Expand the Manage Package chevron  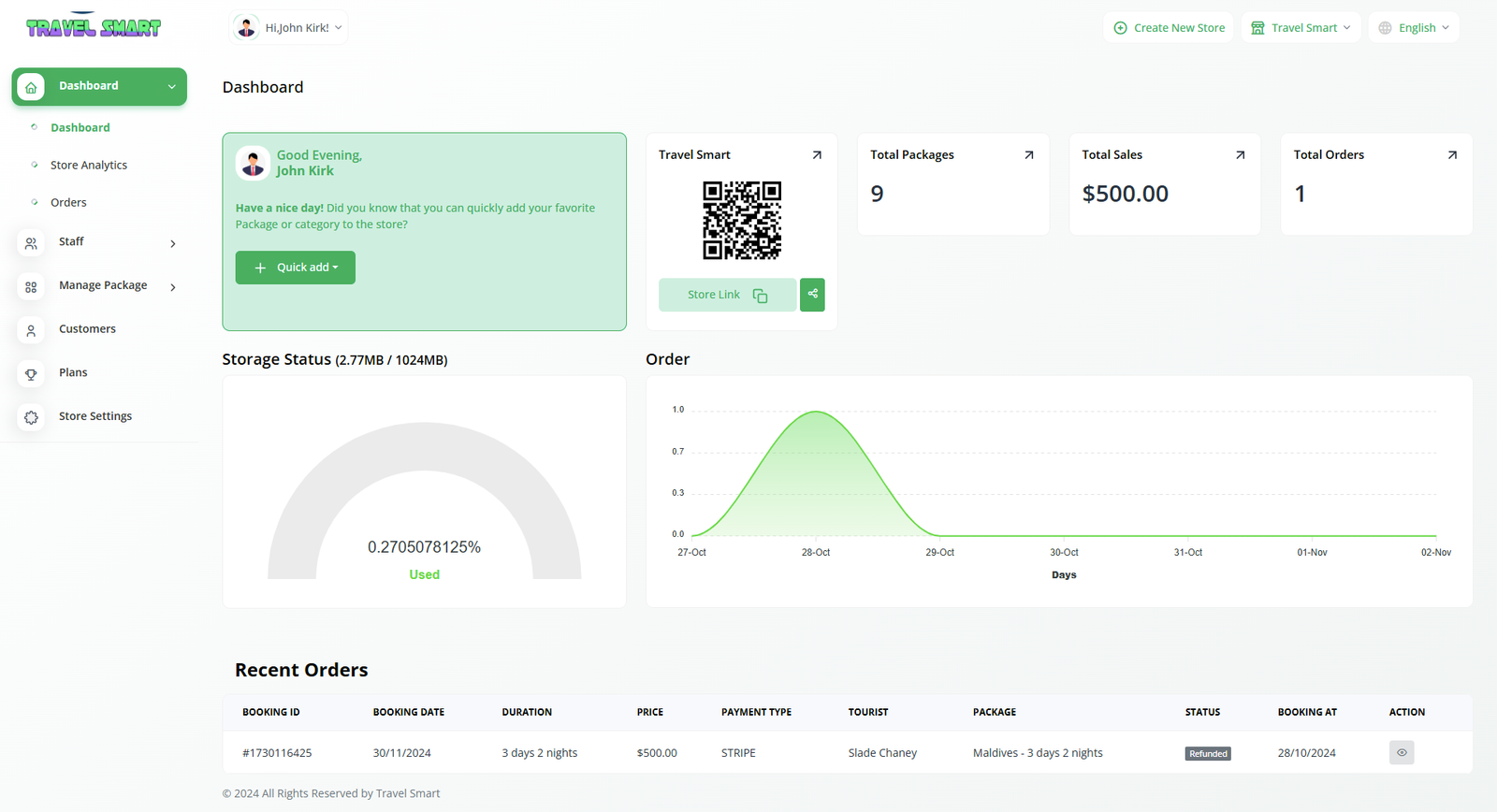click(173, 287)
